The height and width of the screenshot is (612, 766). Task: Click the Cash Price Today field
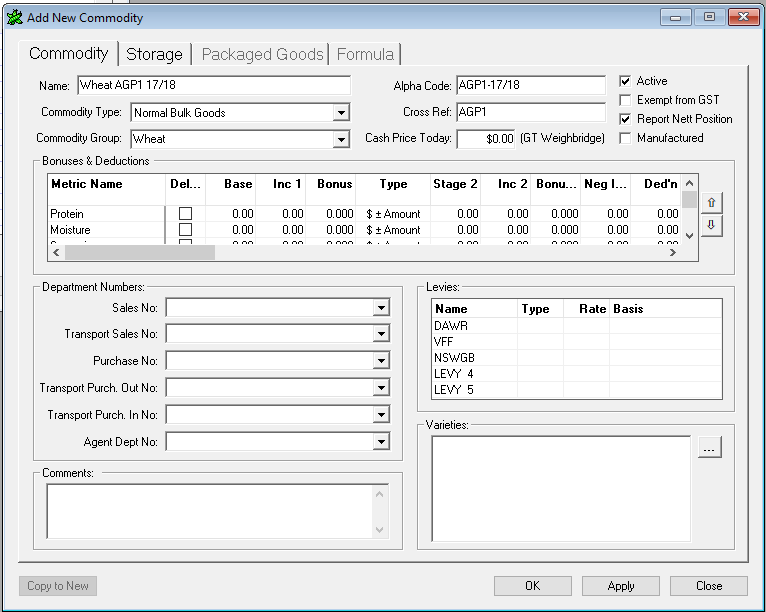coord(486,139)
